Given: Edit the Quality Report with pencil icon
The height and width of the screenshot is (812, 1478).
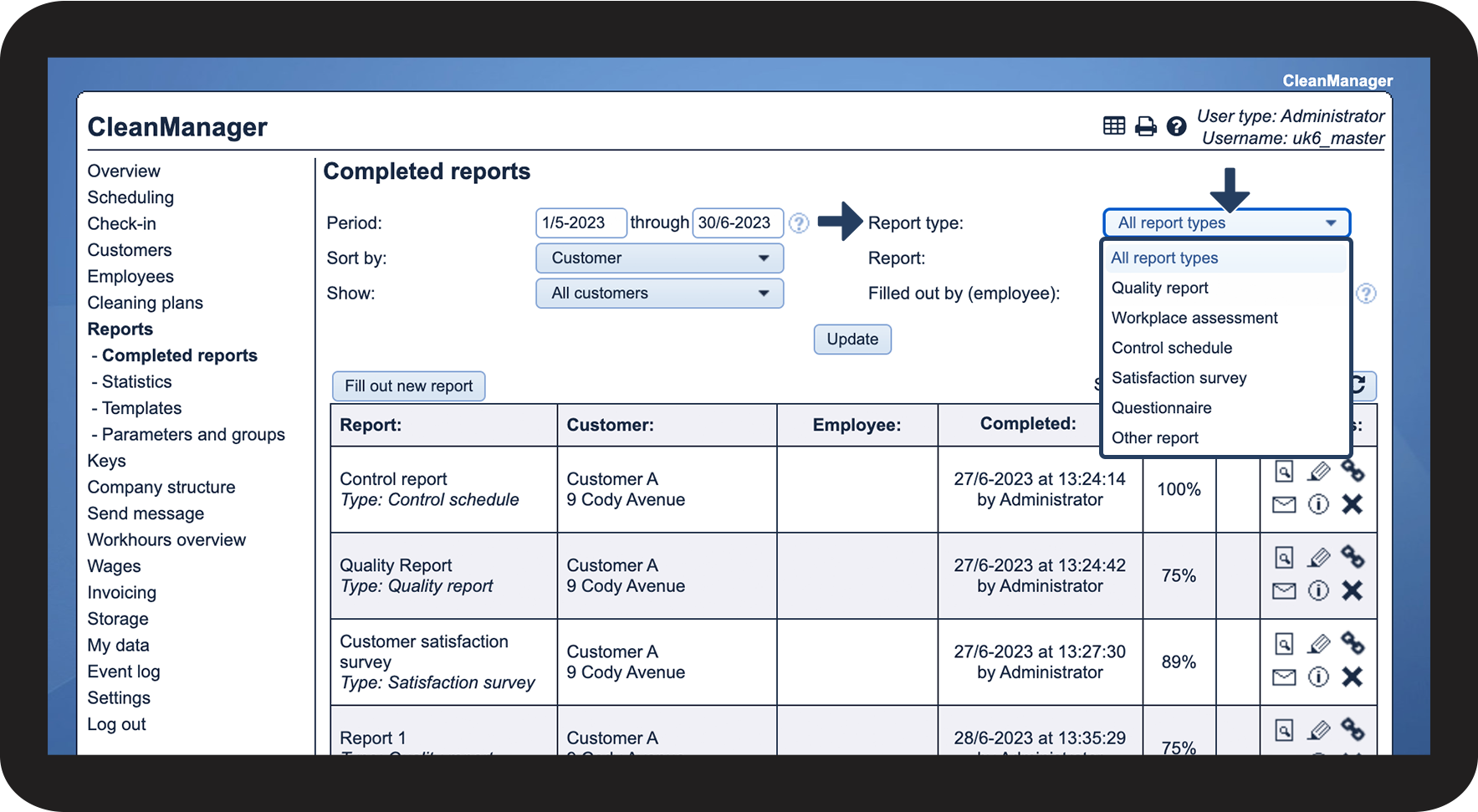Looking at the screenshot, I should pos(1318,558).
